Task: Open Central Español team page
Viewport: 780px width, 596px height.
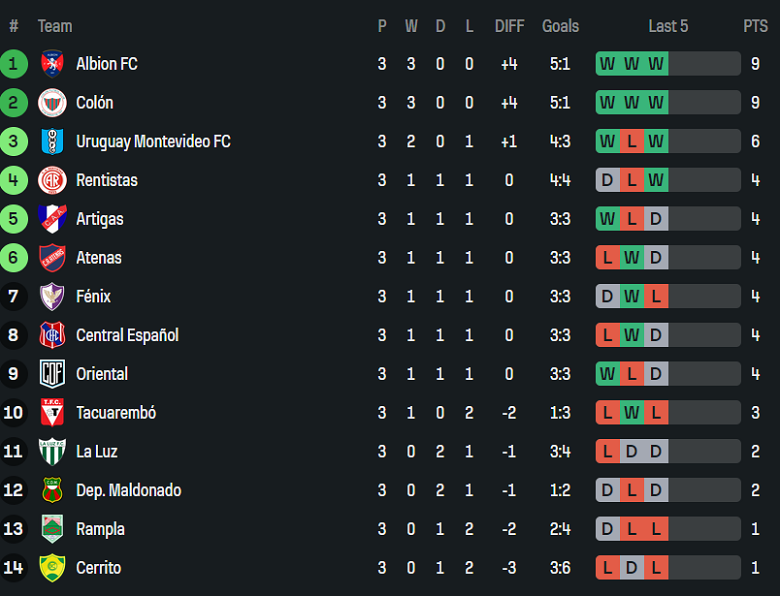Action: 127,335
